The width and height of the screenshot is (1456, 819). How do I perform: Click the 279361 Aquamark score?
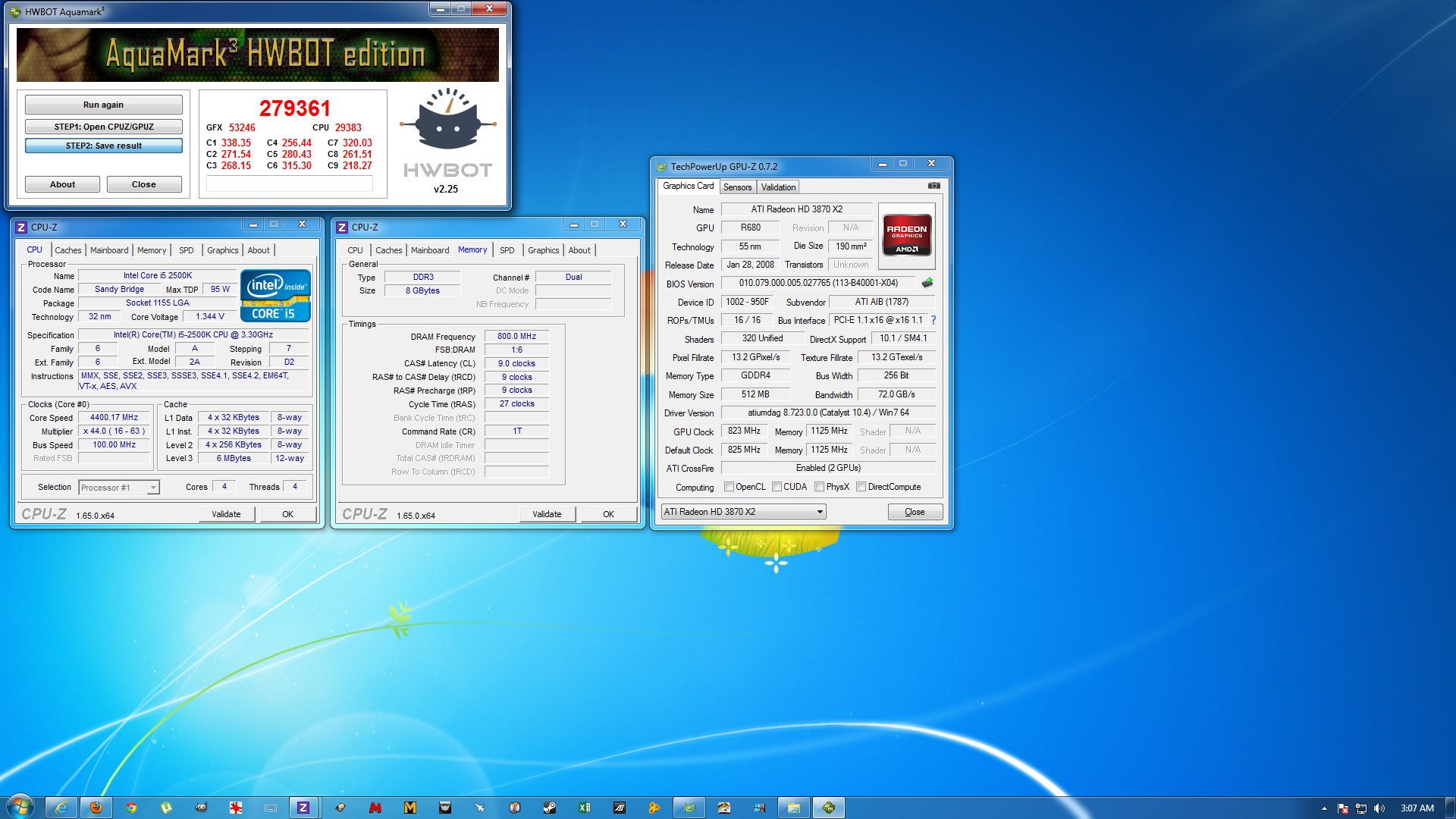pyautogui.click(x=295, y=108)
